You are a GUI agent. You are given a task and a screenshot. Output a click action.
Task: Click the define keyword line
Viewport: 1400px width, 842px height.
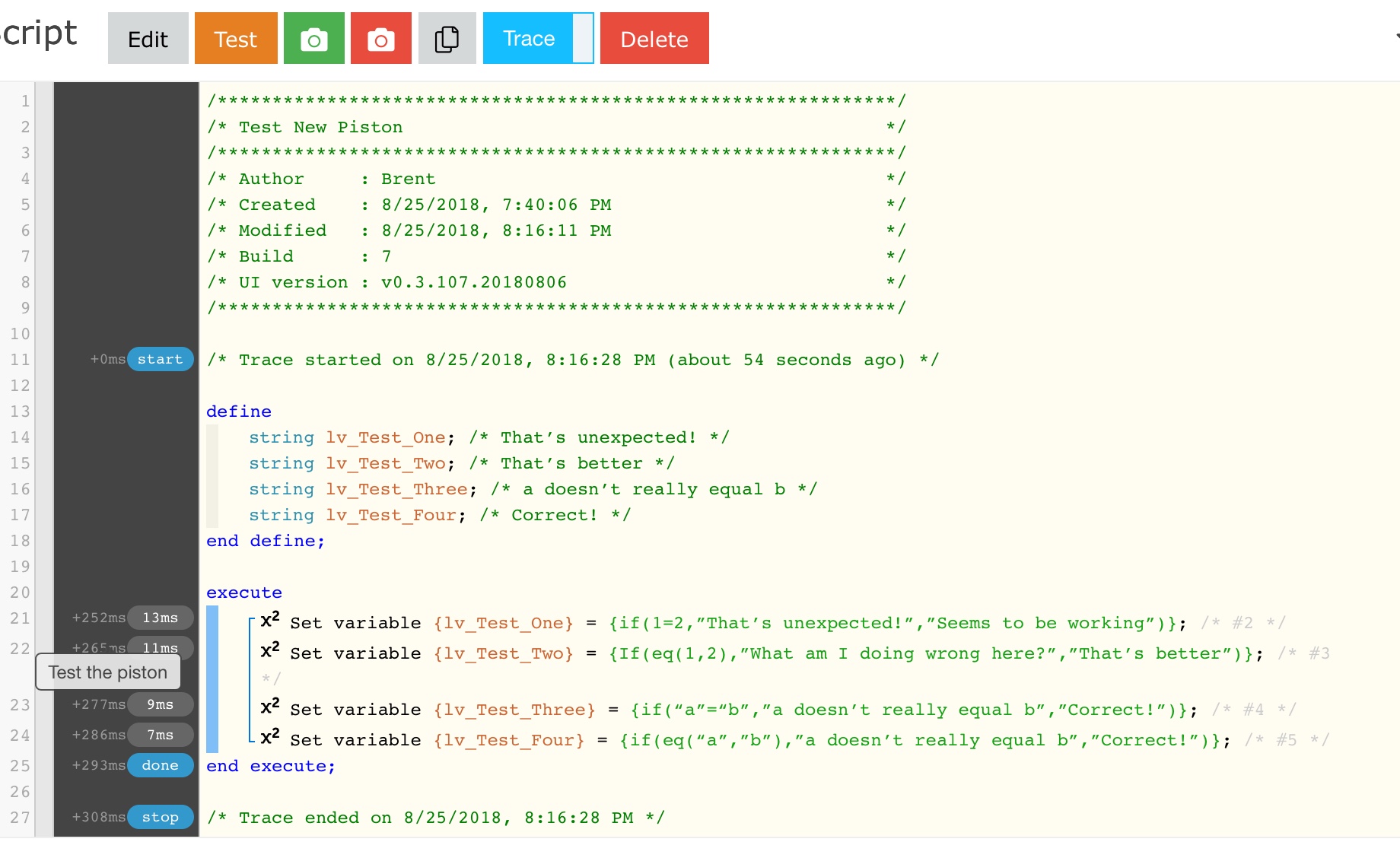pyautogui.click(x=239, y=411)
